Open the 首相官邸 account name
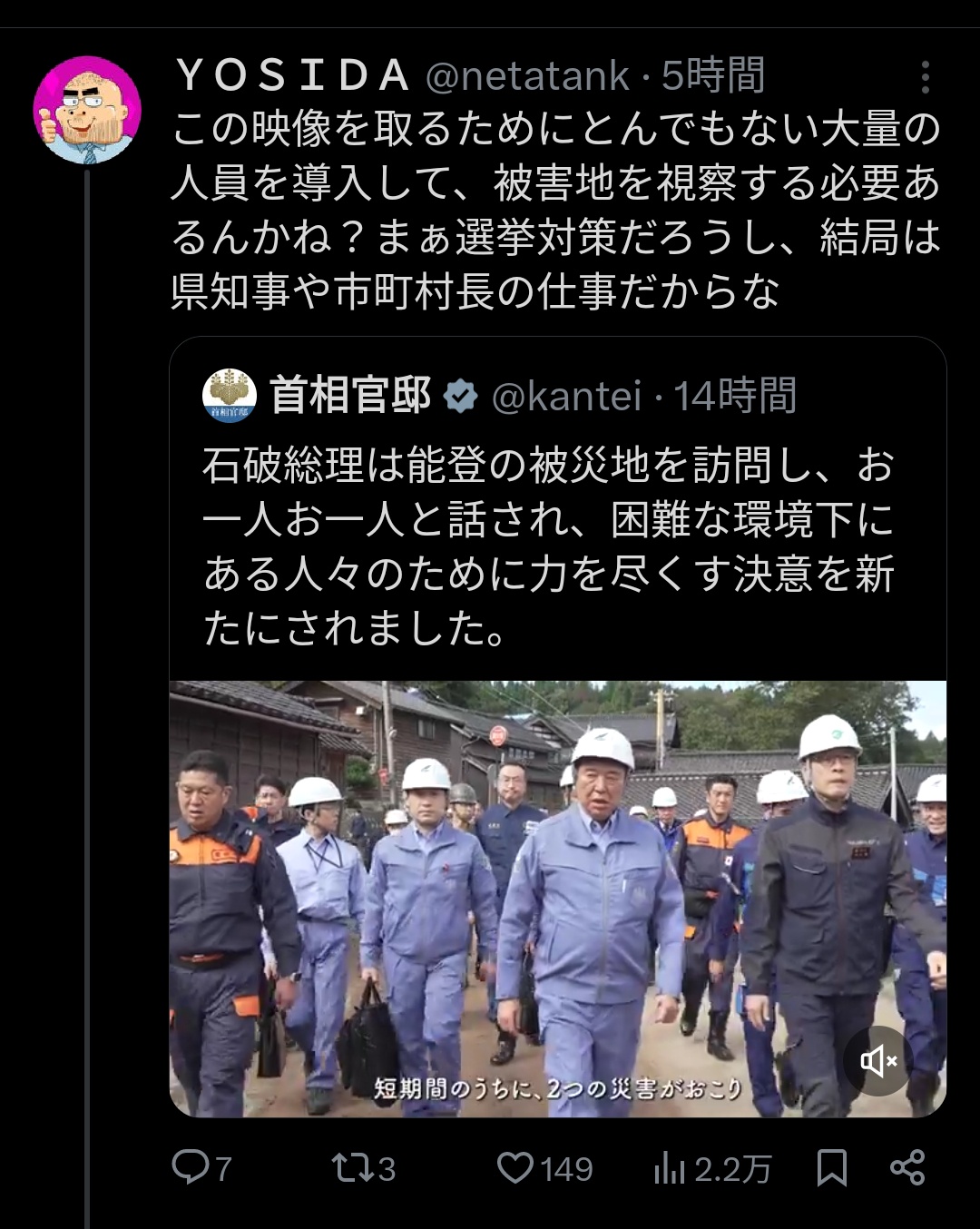The width and height of the screenshot is (980, 1229). (351, 396)
